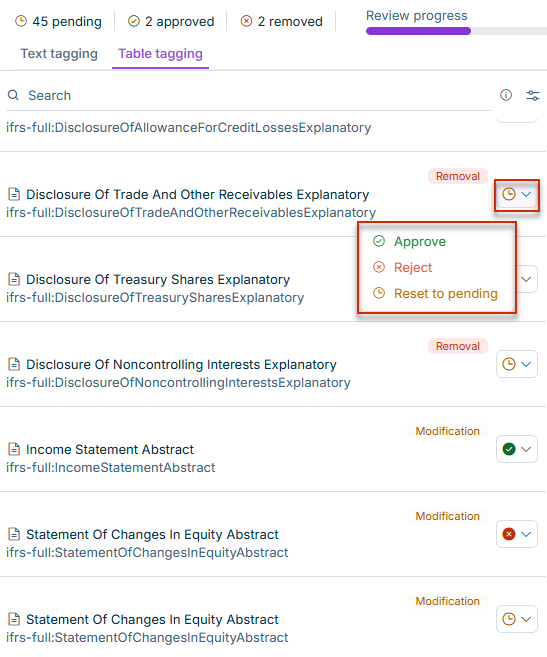Image resolution: width=547 pixels, height=657 pixels.
Task: Click the approved check icon in header
Action: click(134, 21)
